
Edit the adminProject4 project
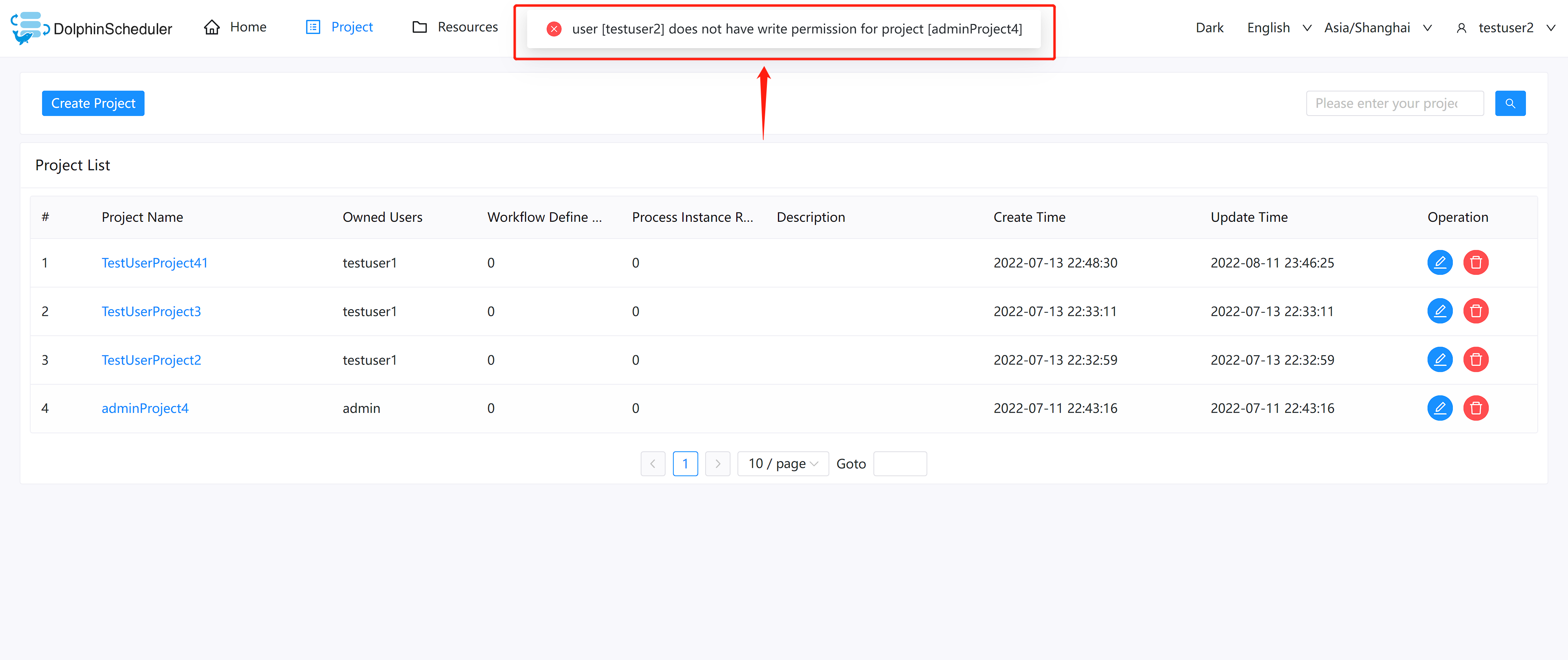pyautogui.click(x=1439, y=408)
